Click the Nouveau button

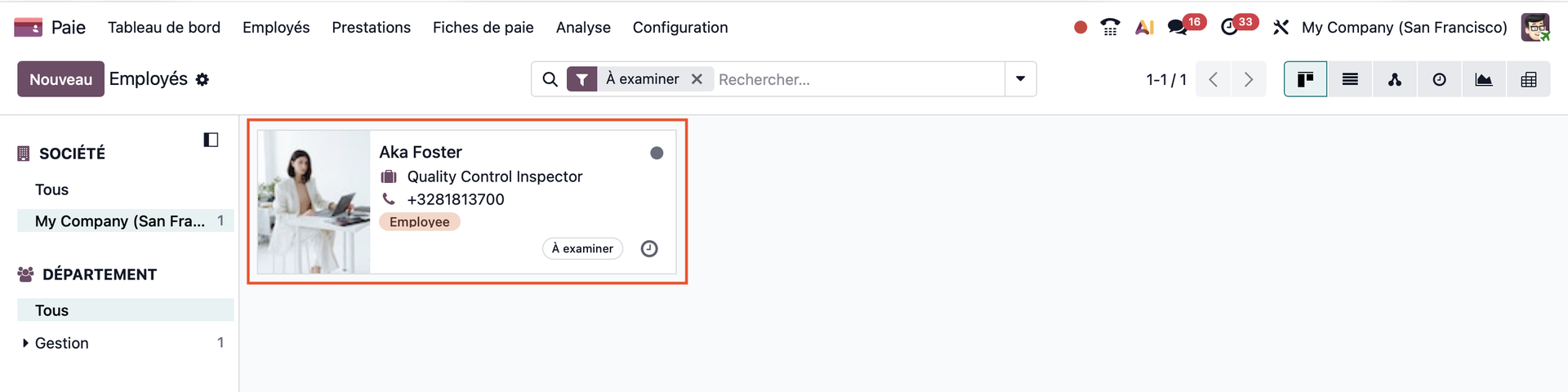point(60,79)
